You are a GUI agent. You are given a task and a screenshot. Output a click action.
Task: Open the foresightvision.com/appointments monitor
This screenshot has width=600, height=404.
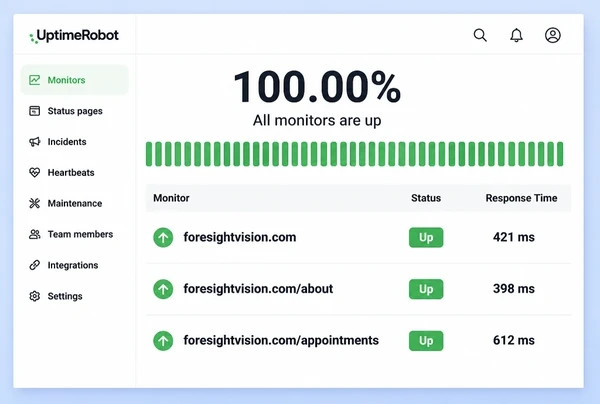pos(281,340)
